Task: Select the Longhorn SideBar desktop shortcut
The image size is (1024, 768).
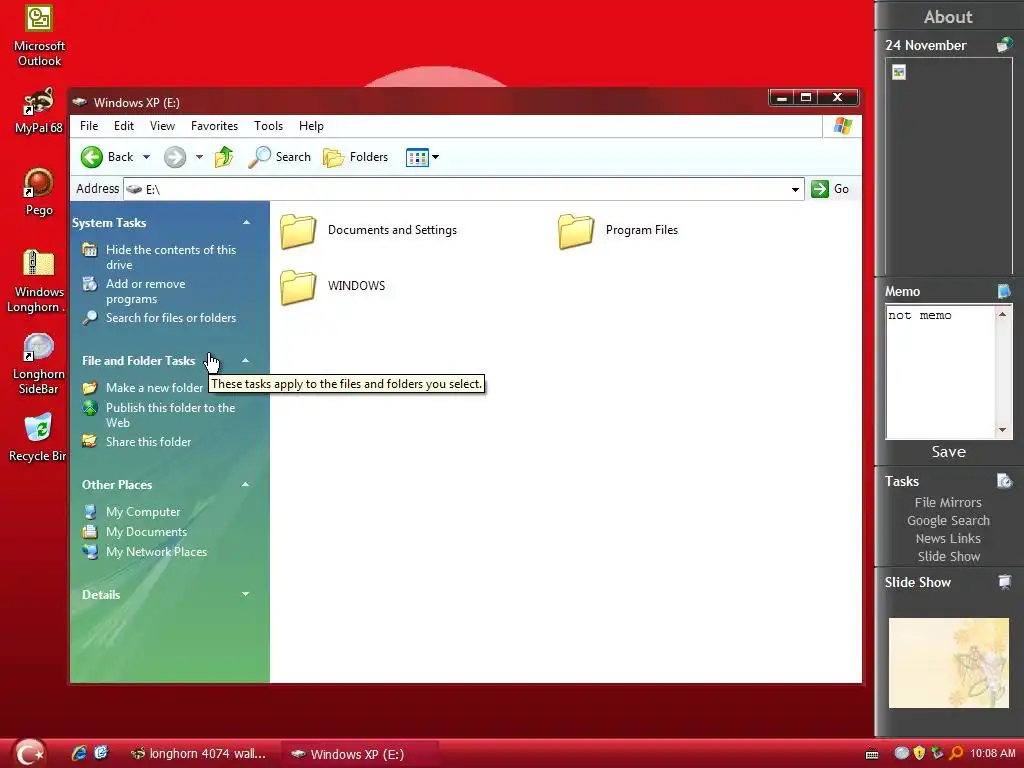Action: click(x=39, y=364)
